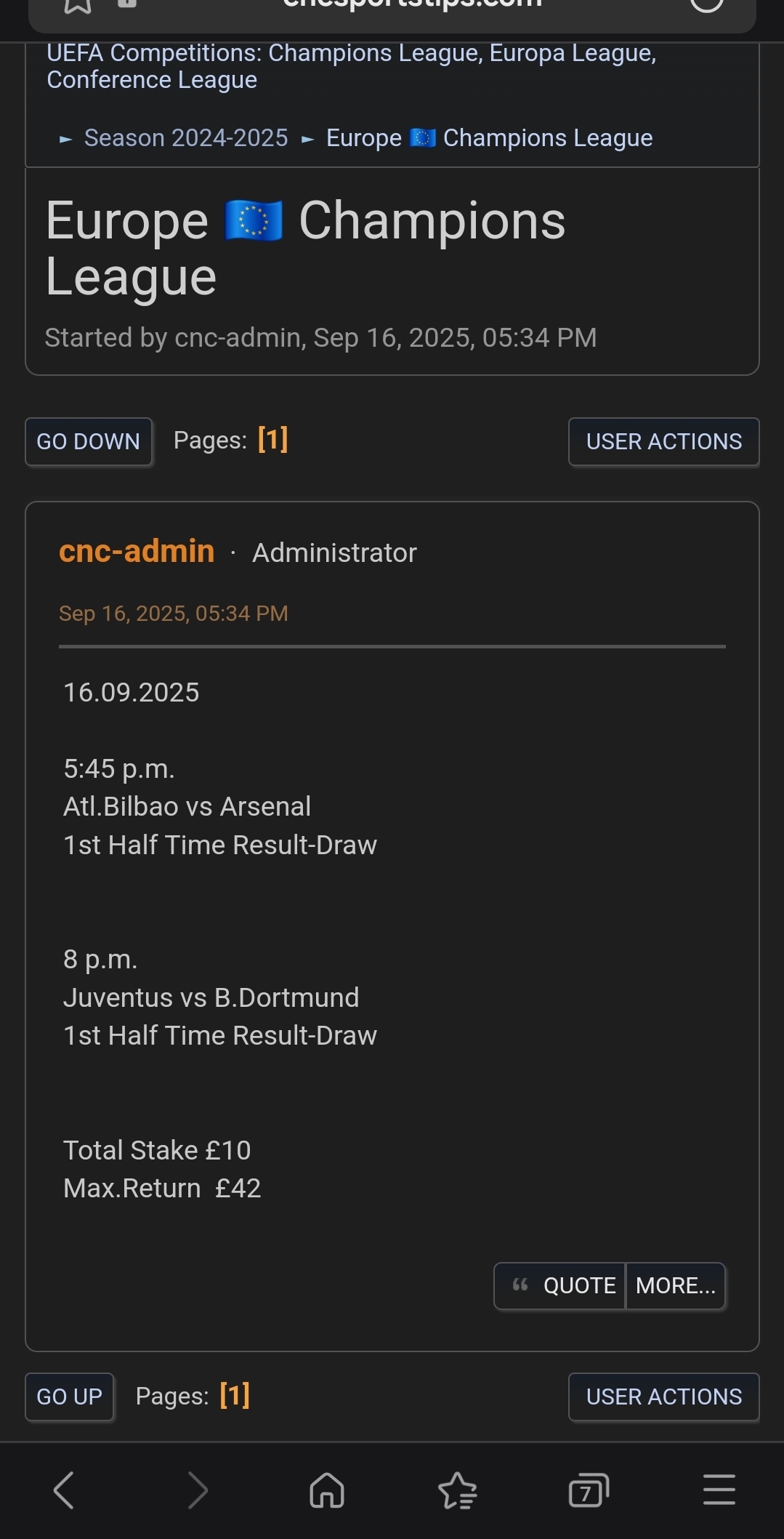Screen dimensions: 784x1539
Task: Go to the browser home page
Action: pos(327,1490)
